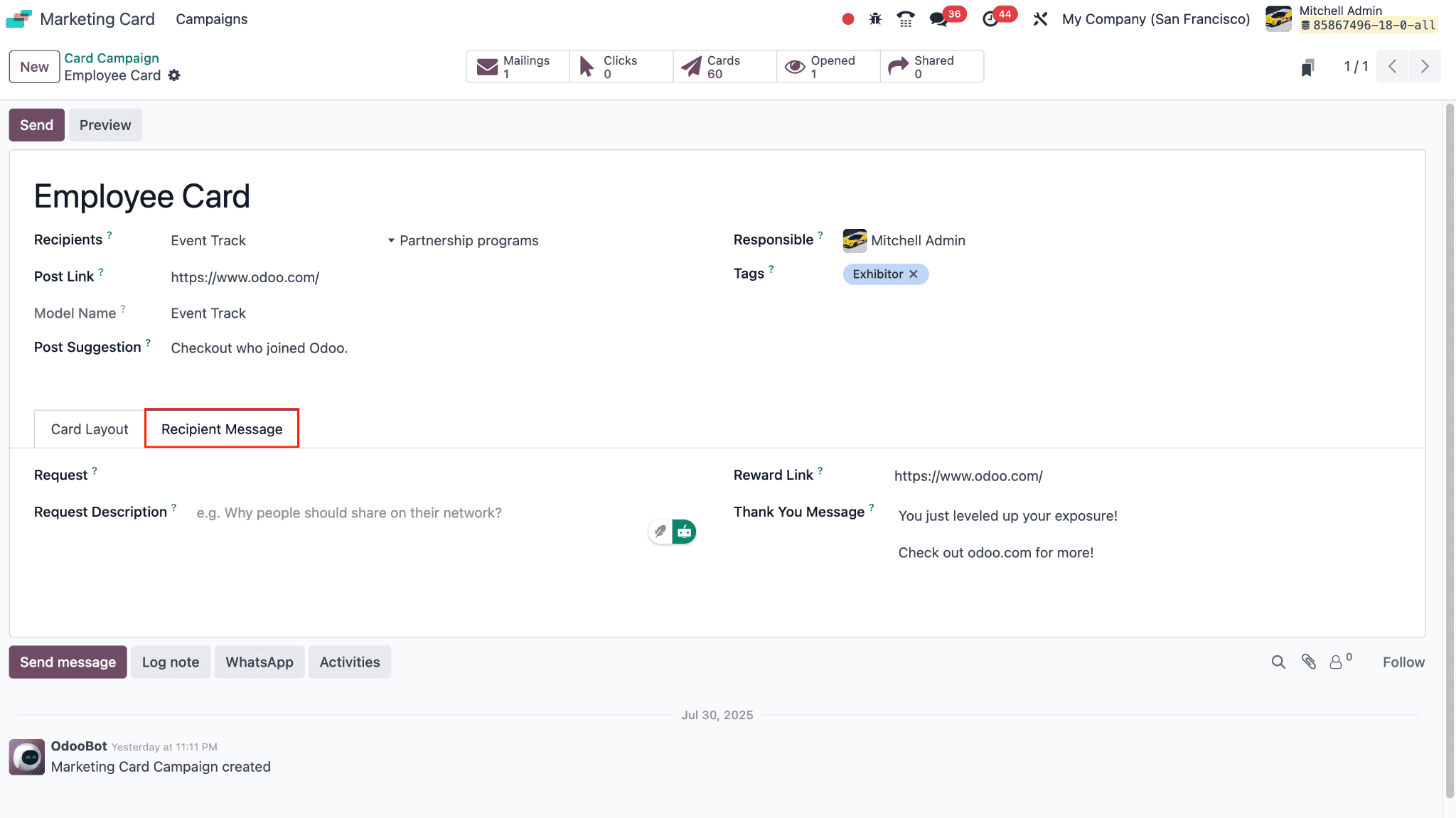This screenshot has height=818, width=1456.
Task: Select the Recipient Message tab
Action: pos(222,429)
